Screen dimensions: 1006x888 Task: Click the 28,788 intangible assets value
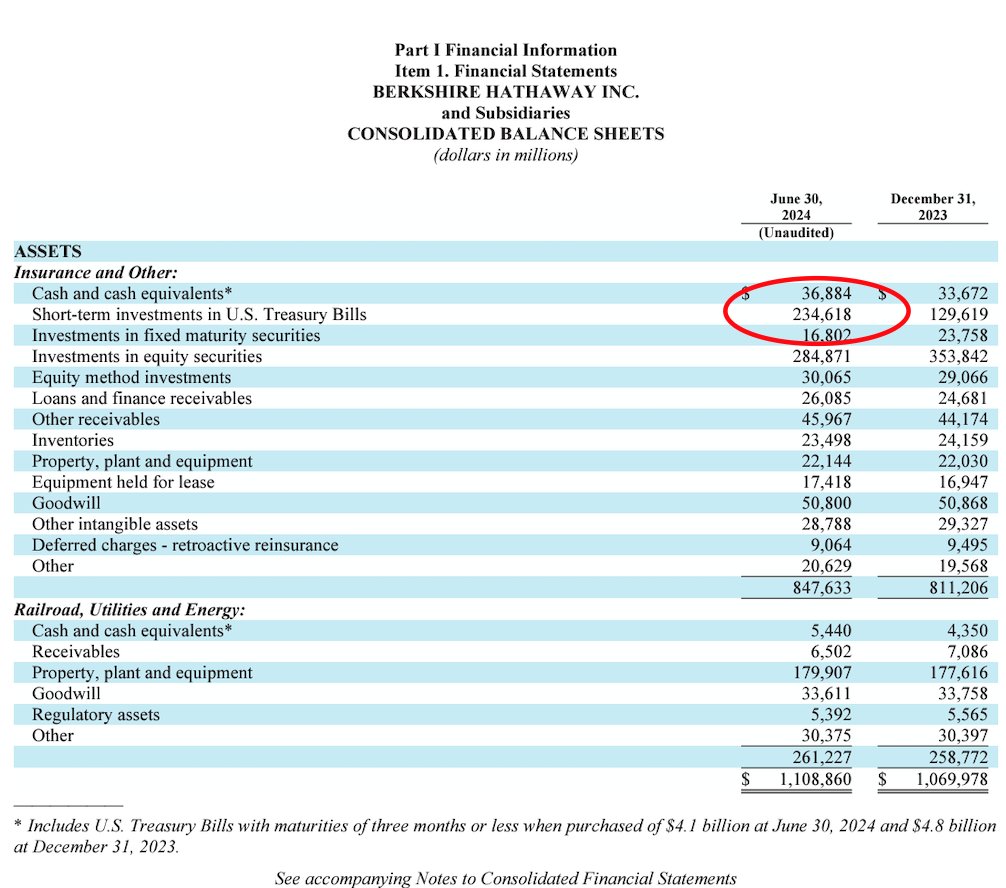[x=826, y=524]
